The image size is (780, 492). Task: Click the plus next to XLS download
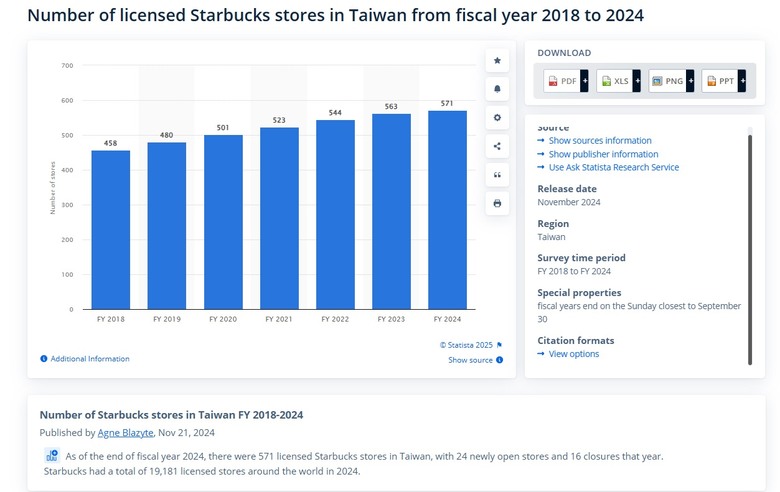click(x=637, y=81)
